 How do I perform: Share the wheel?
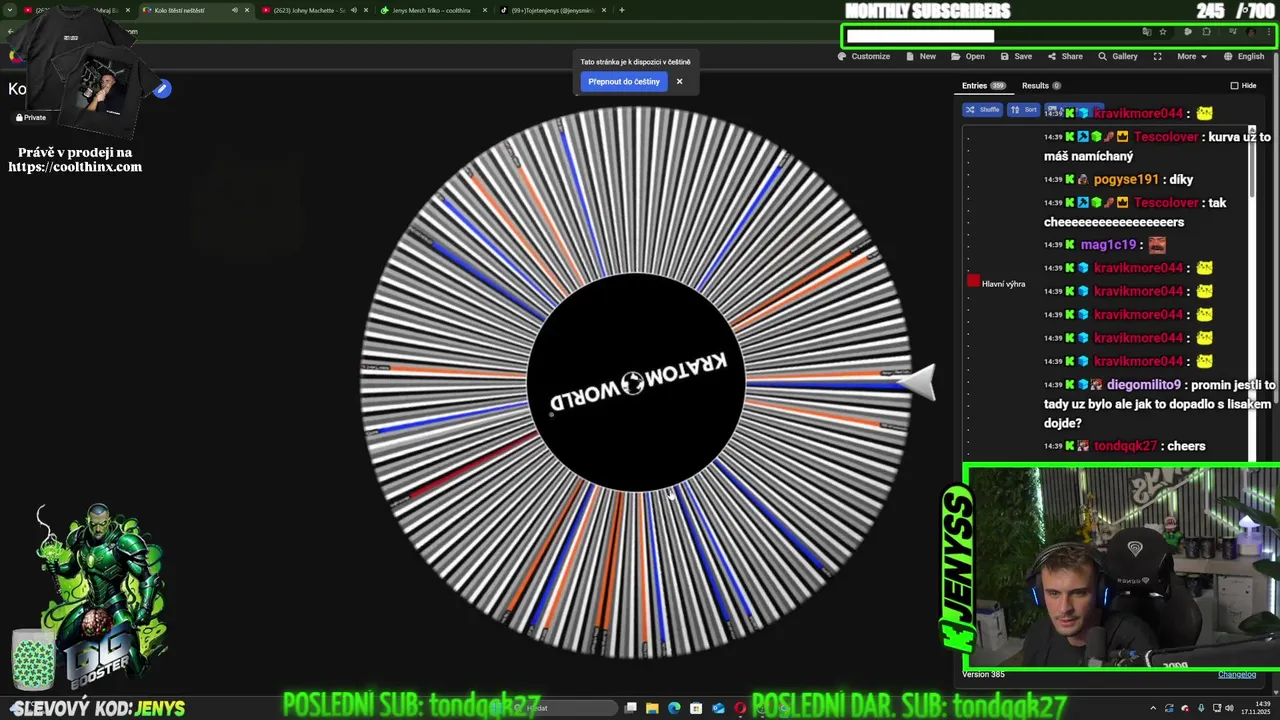click(x=1065, y=56)
